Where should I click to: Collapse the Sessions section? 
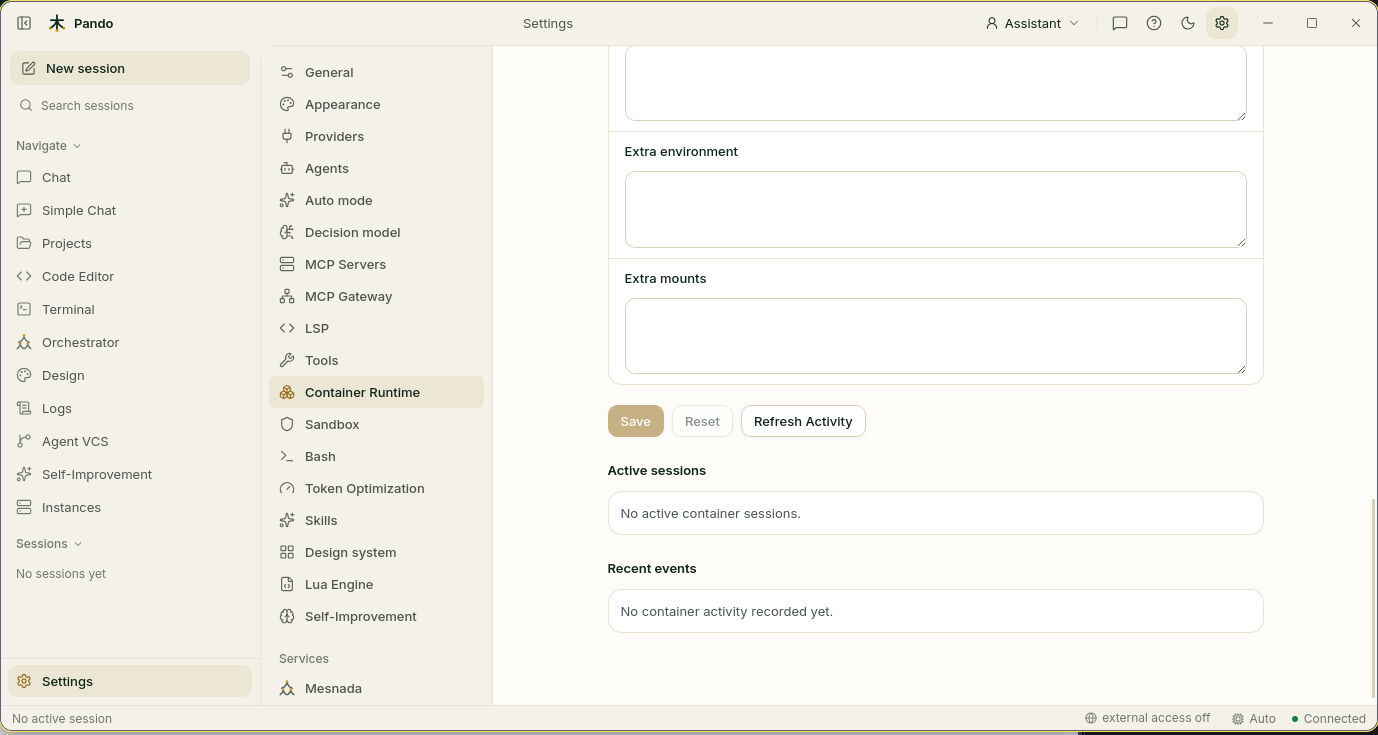(x=49, y=543)
